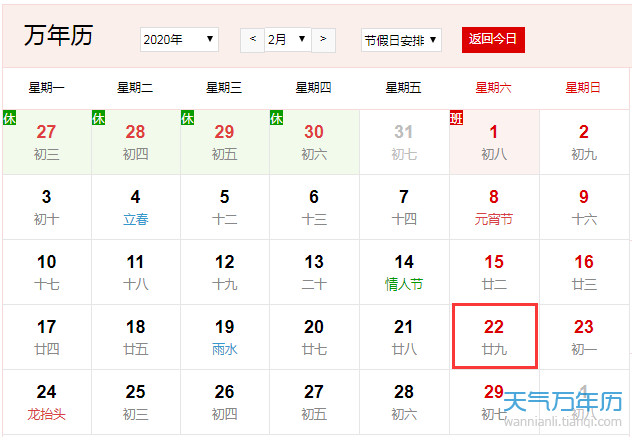
Task: Go to next month with > arrow
Action: click(323, 40)
